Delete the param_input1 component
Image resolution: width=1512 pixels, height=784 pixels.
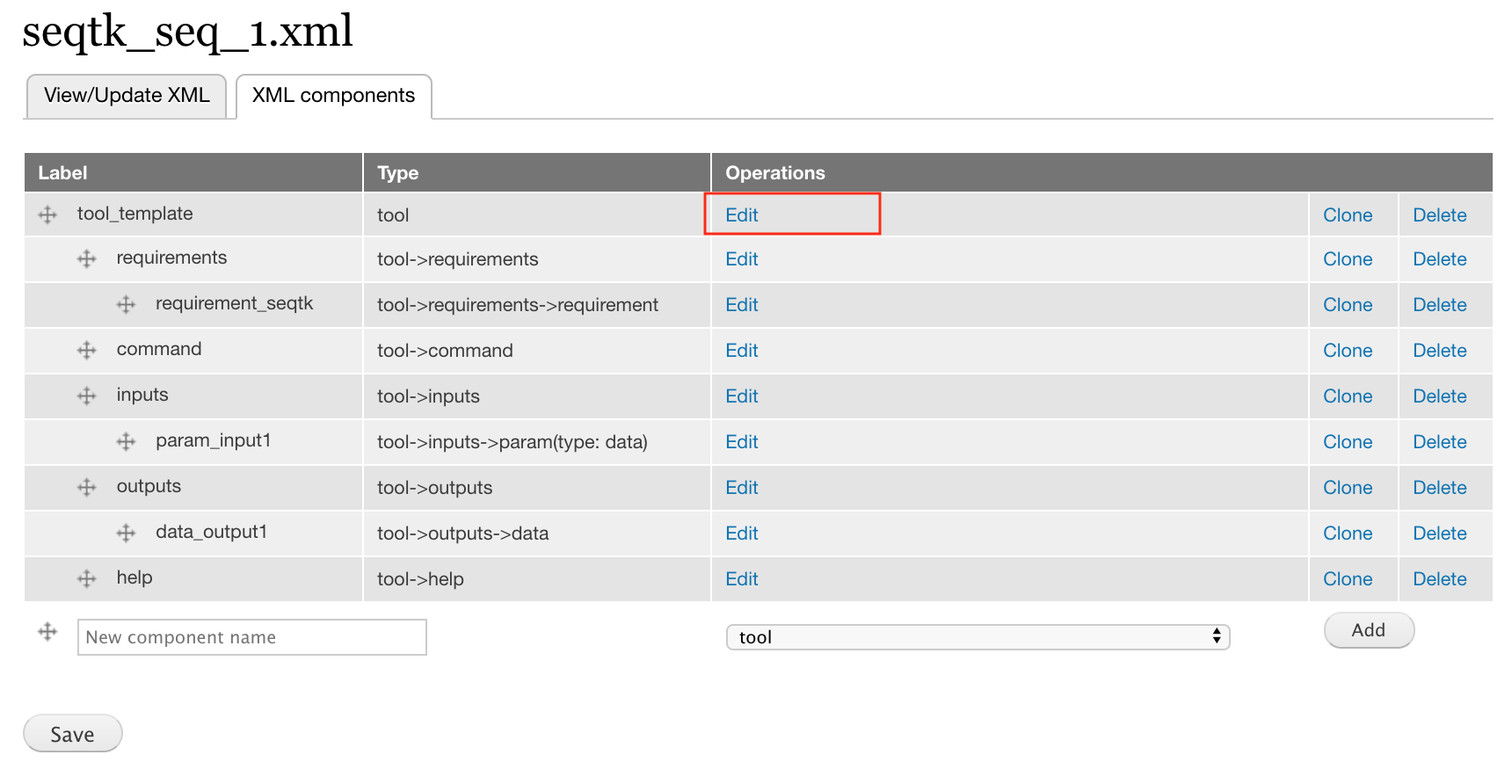coord(1439,442)
